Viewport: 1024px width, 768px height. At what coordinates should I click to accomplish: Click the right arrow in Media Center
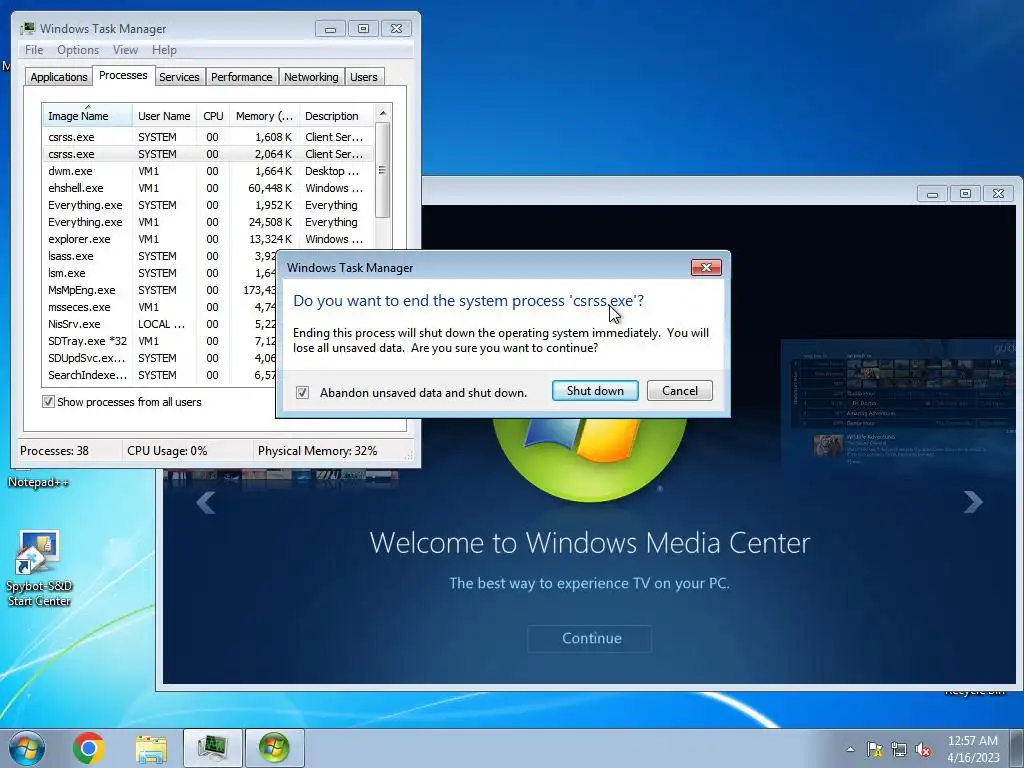973,502
